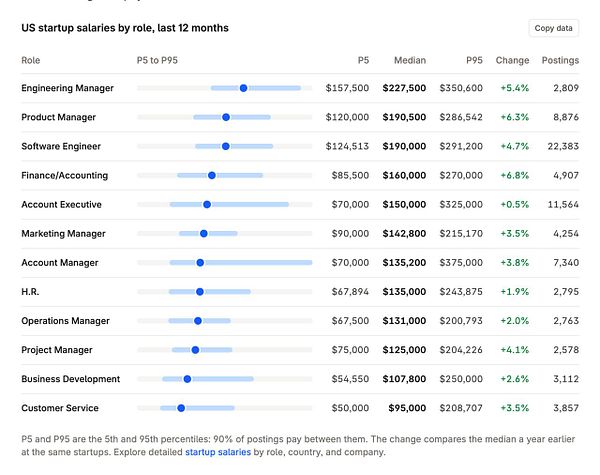Click the $54,550 P5 value
Viewport: 600px width, 475px height.
(x=350, y=379)
